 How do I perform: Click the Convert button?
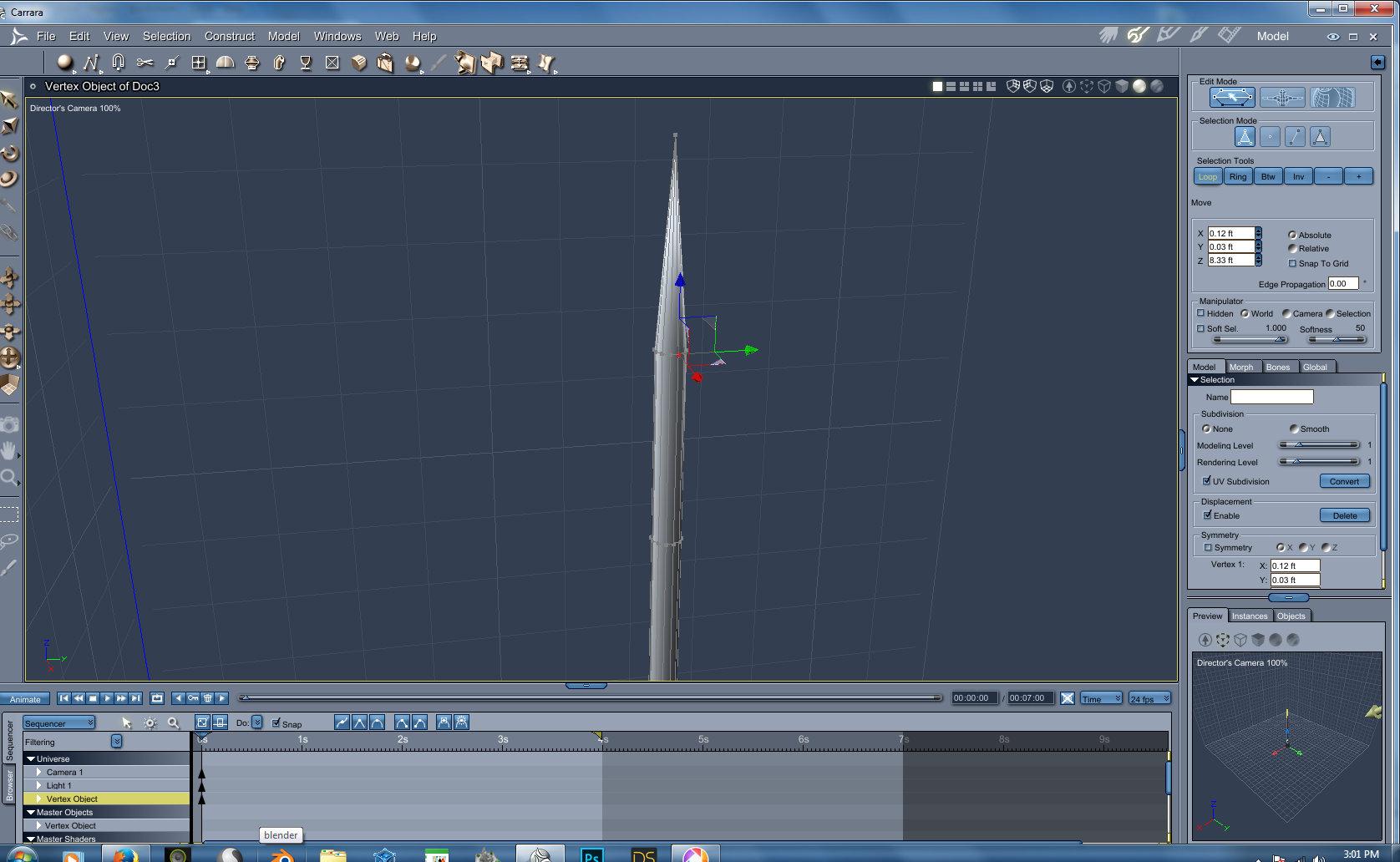(x=1344, y=481)
